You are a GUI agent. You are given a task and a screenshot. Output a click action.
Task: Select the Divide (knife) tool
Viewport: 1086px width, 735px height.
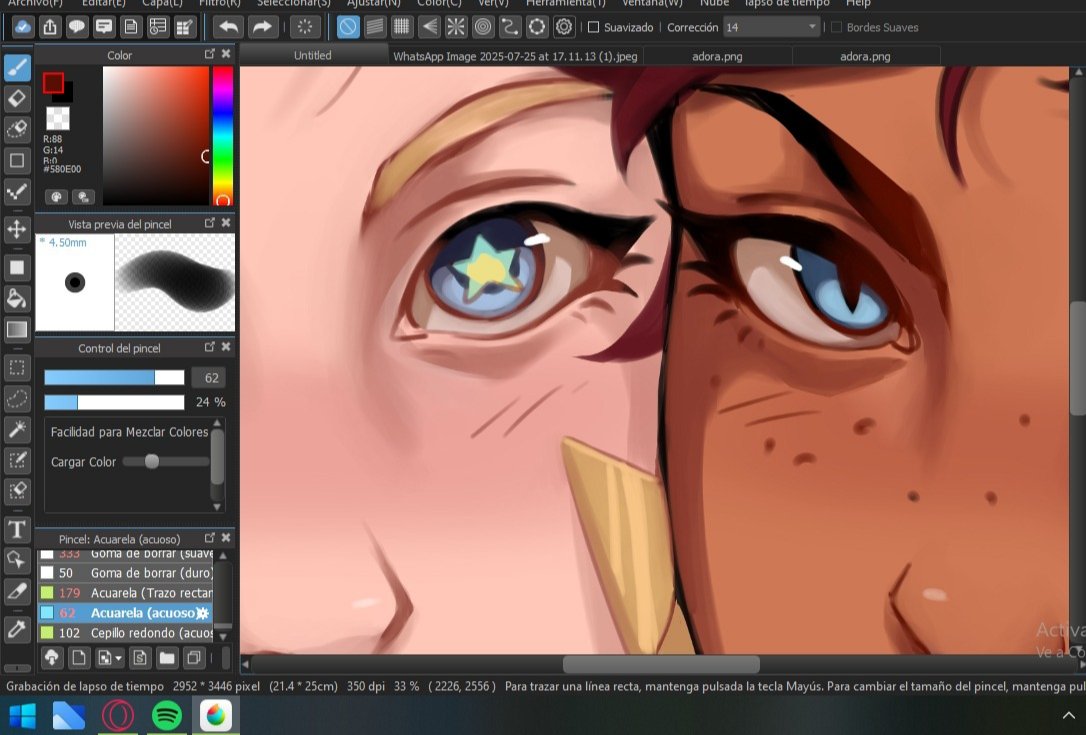17,591
